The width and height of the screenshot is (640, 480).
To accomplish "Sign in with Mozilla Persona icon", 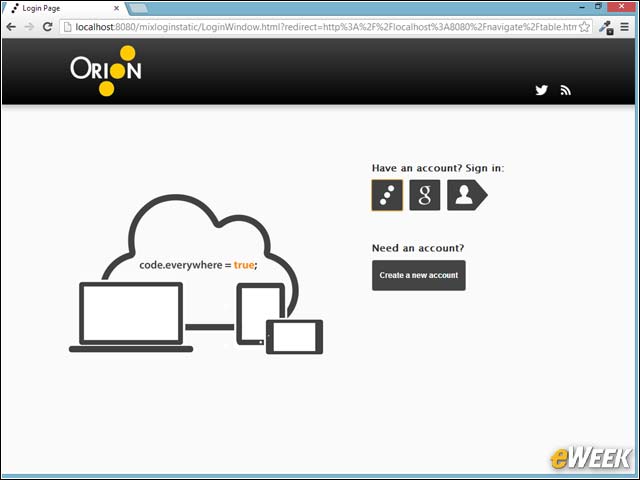I will pos(467,195).
